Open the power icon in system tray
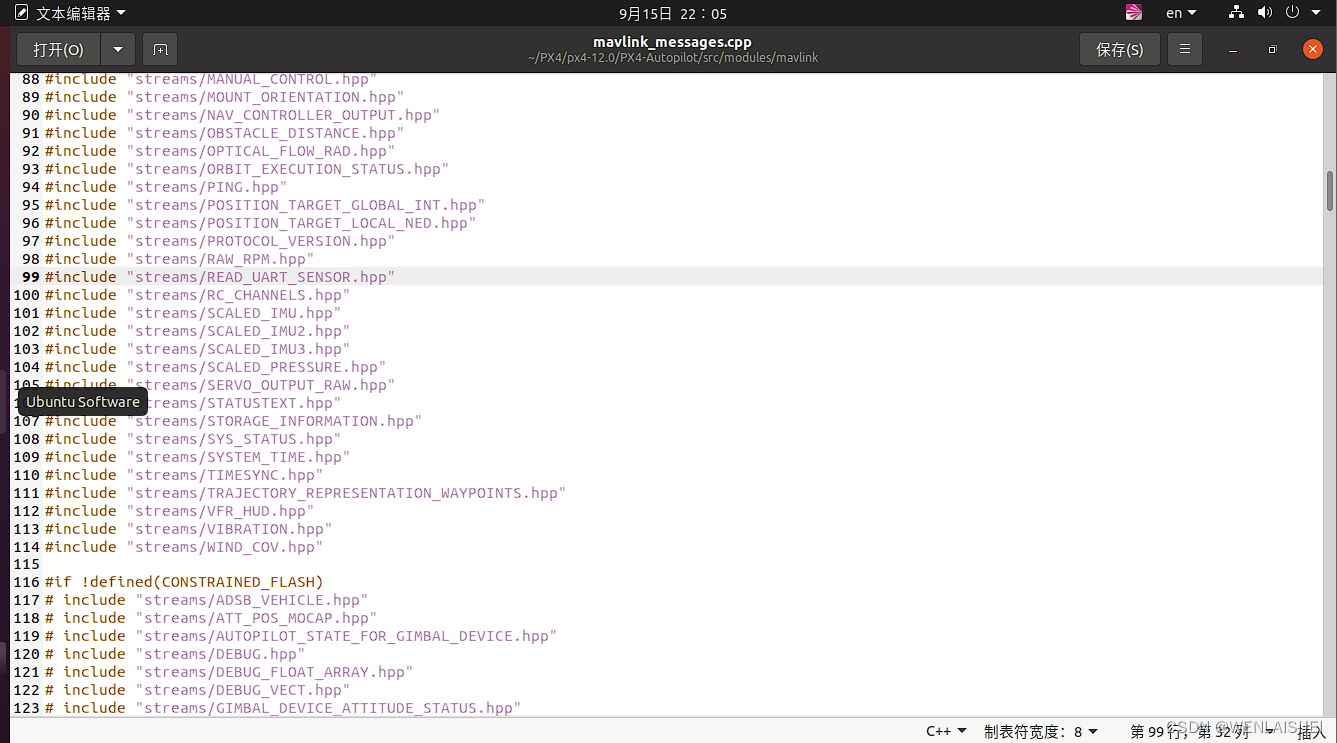The width and height of the screenshot is (1337, 743). pyautogui.click(x=1292, y=13)
